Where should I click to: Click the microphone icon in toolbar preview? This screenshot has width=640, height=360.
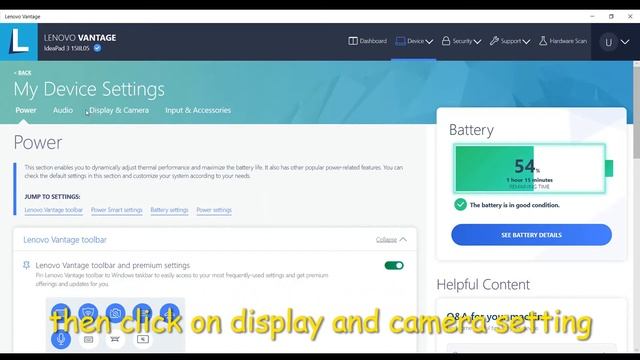pos(61,339)
